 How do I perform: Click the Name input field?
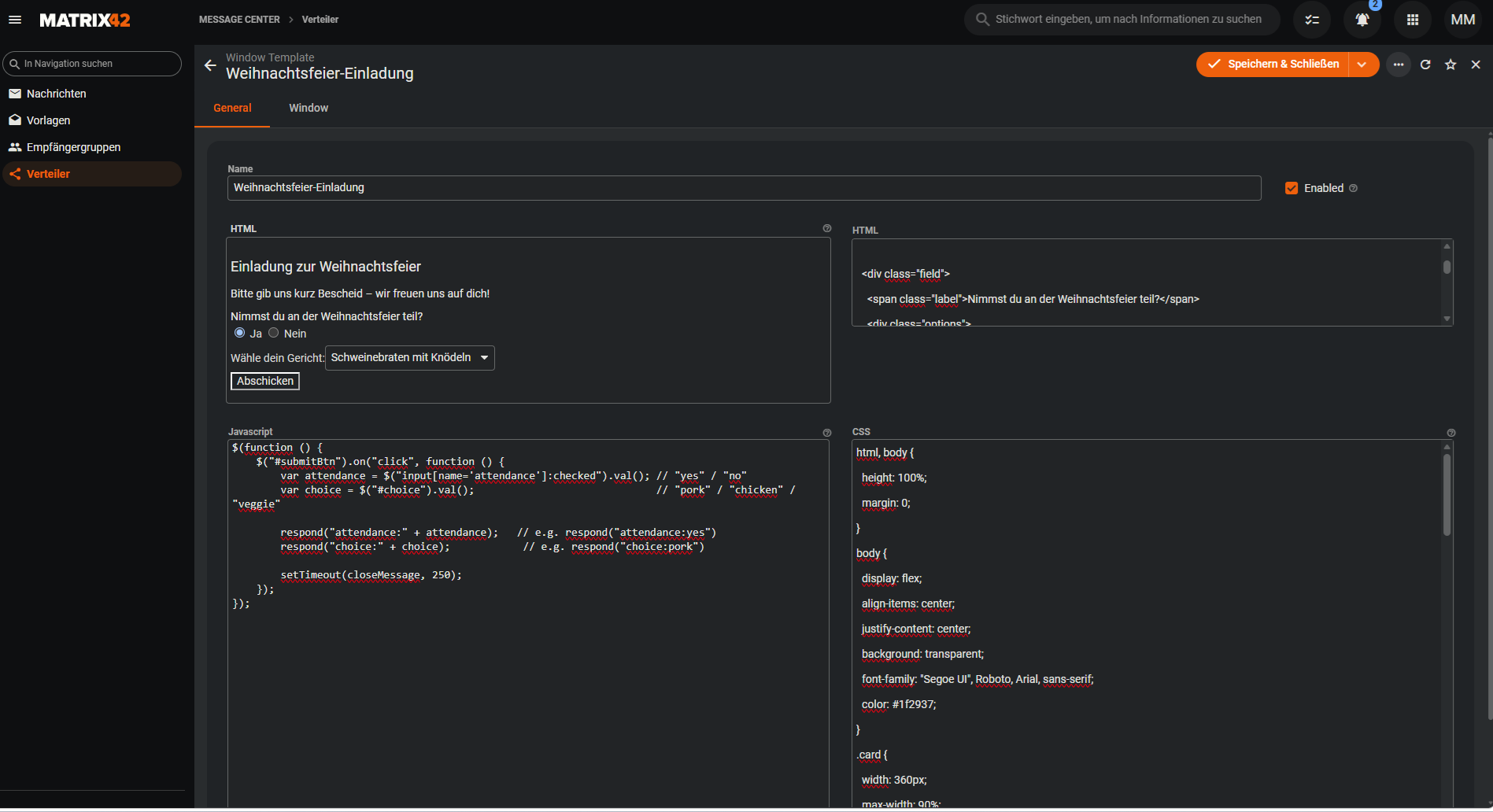pyautogui.click(x=745, y=187)
